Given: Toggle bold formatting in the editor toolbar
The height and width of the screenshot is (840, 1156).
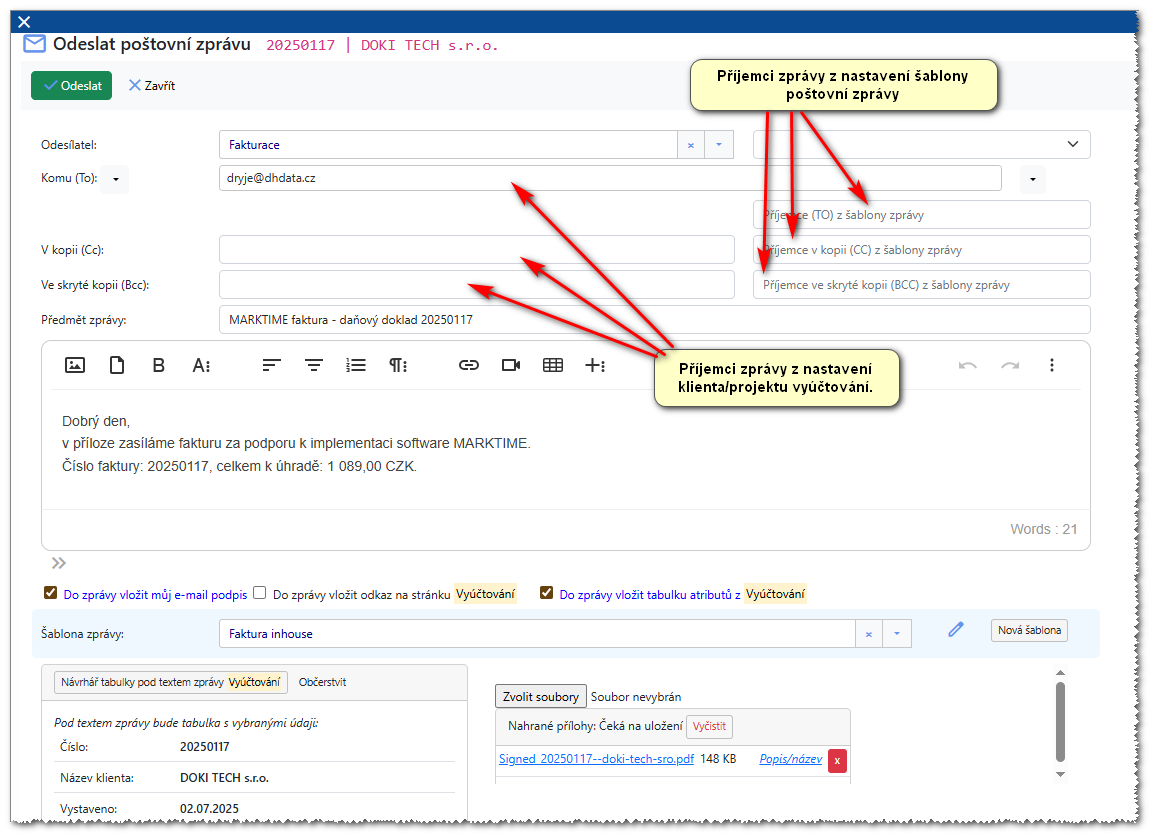Looking at the screenshot, I should click(158, 365).
